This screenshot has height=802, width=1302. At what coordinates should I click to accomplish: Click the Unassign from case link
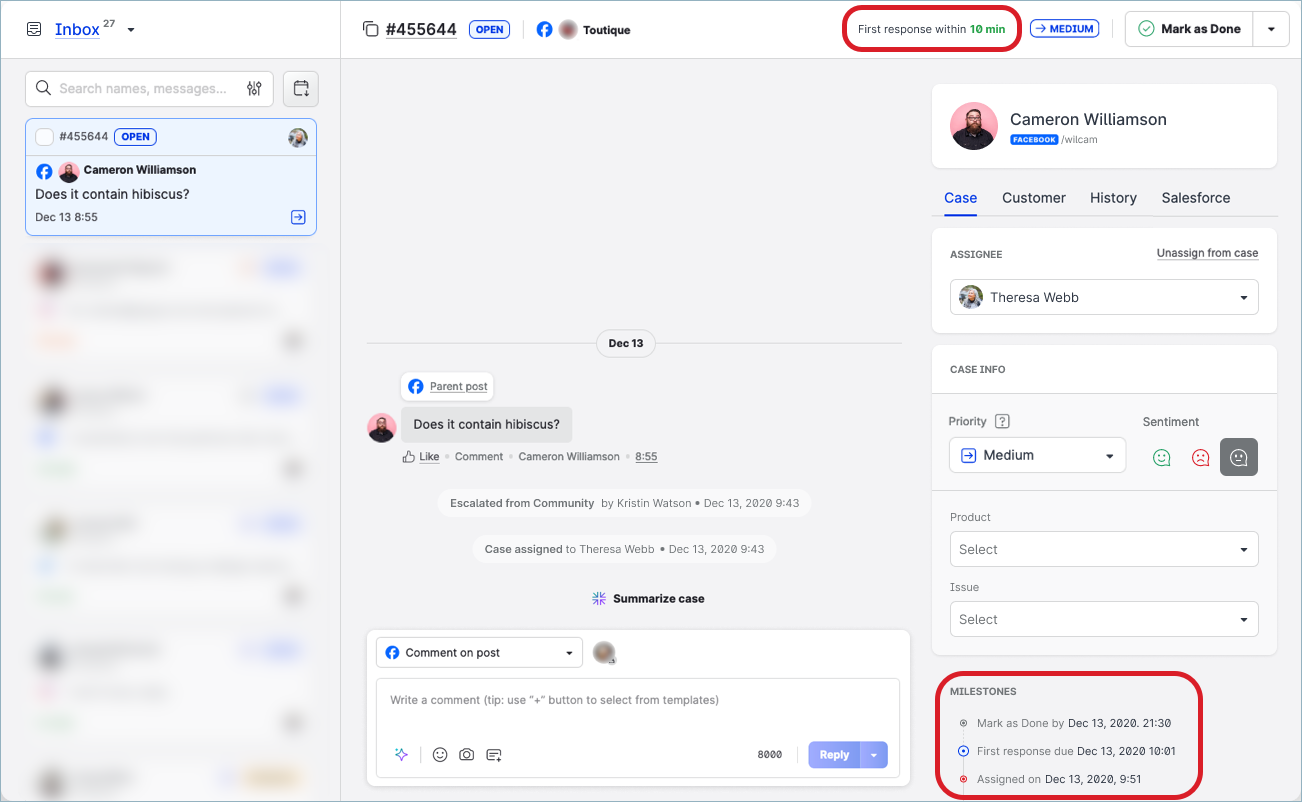[x=1207, y=253]
